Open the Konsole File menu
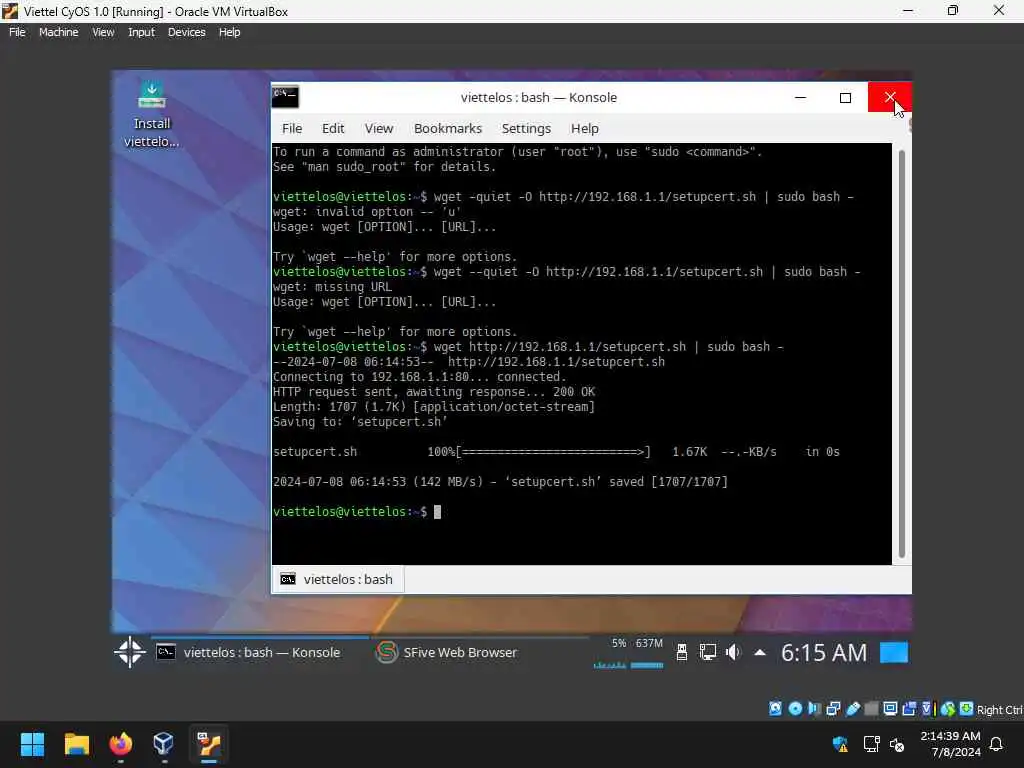 pyautogui.click(x=292, y=129)
